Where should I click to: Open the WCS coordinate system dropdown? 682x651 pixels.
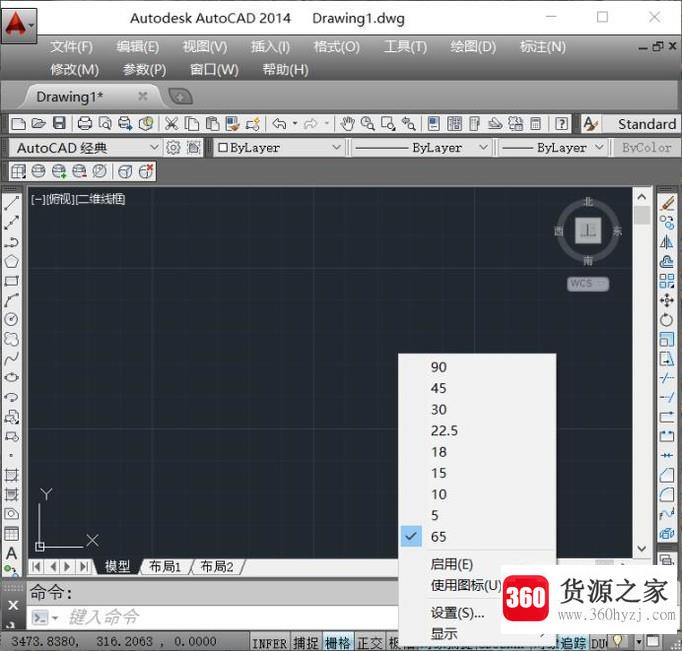click(588, 284)
